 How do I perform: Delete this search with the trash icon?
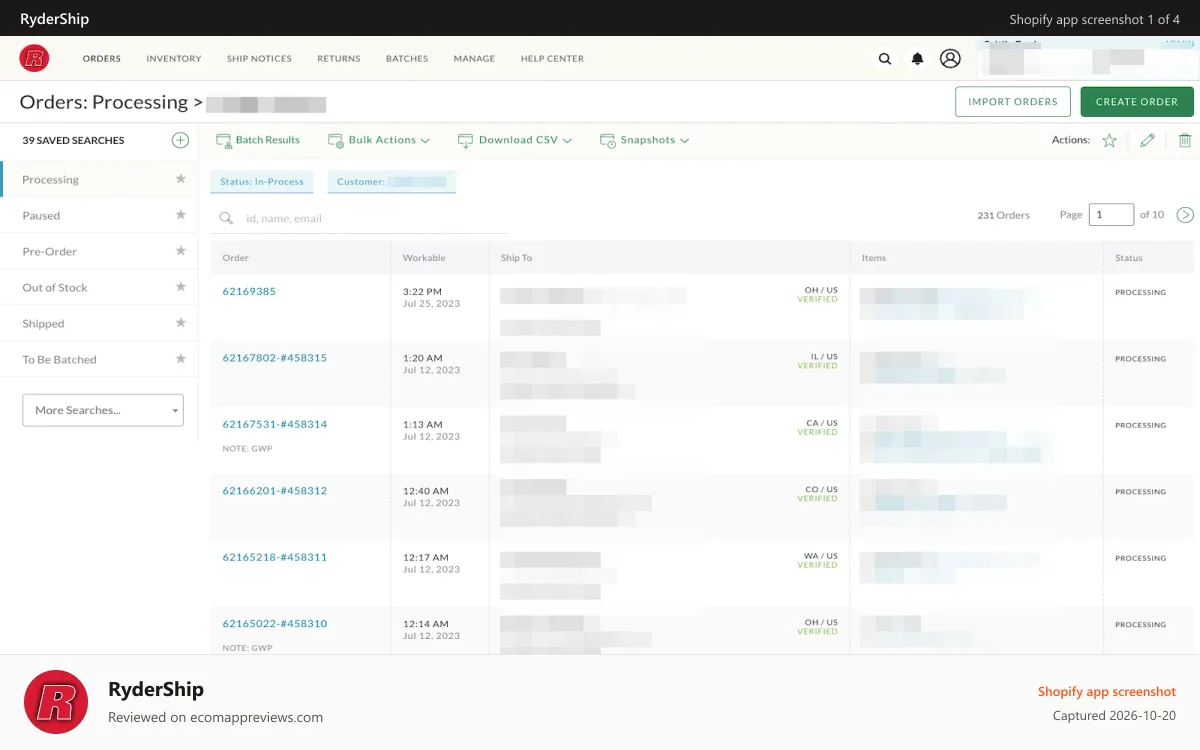[x=1185, y=141]
